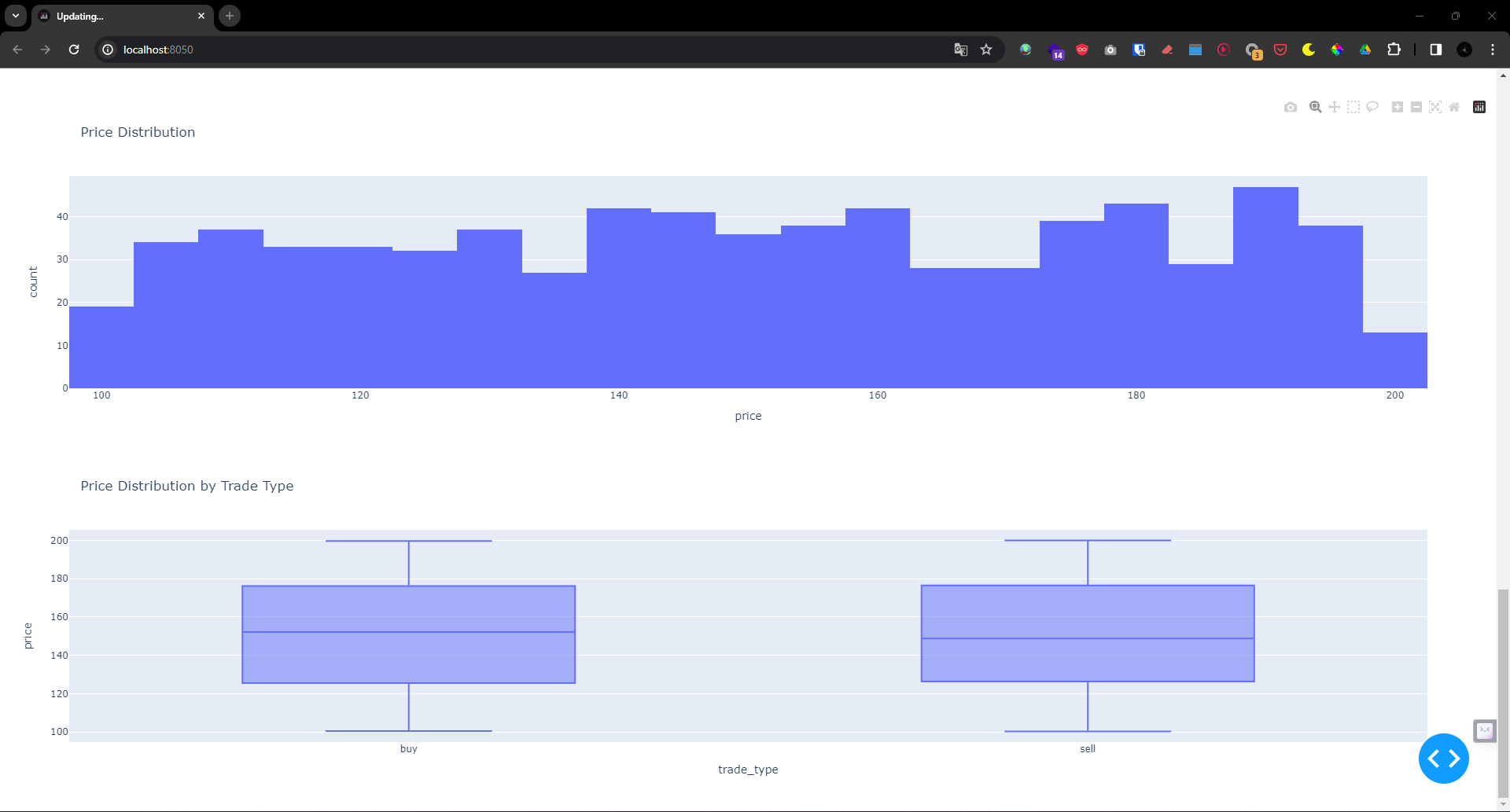Screen dimensions: 1510x812
Task: Click the small gray icon above debug button
Action: click(x=1485, y=730)
